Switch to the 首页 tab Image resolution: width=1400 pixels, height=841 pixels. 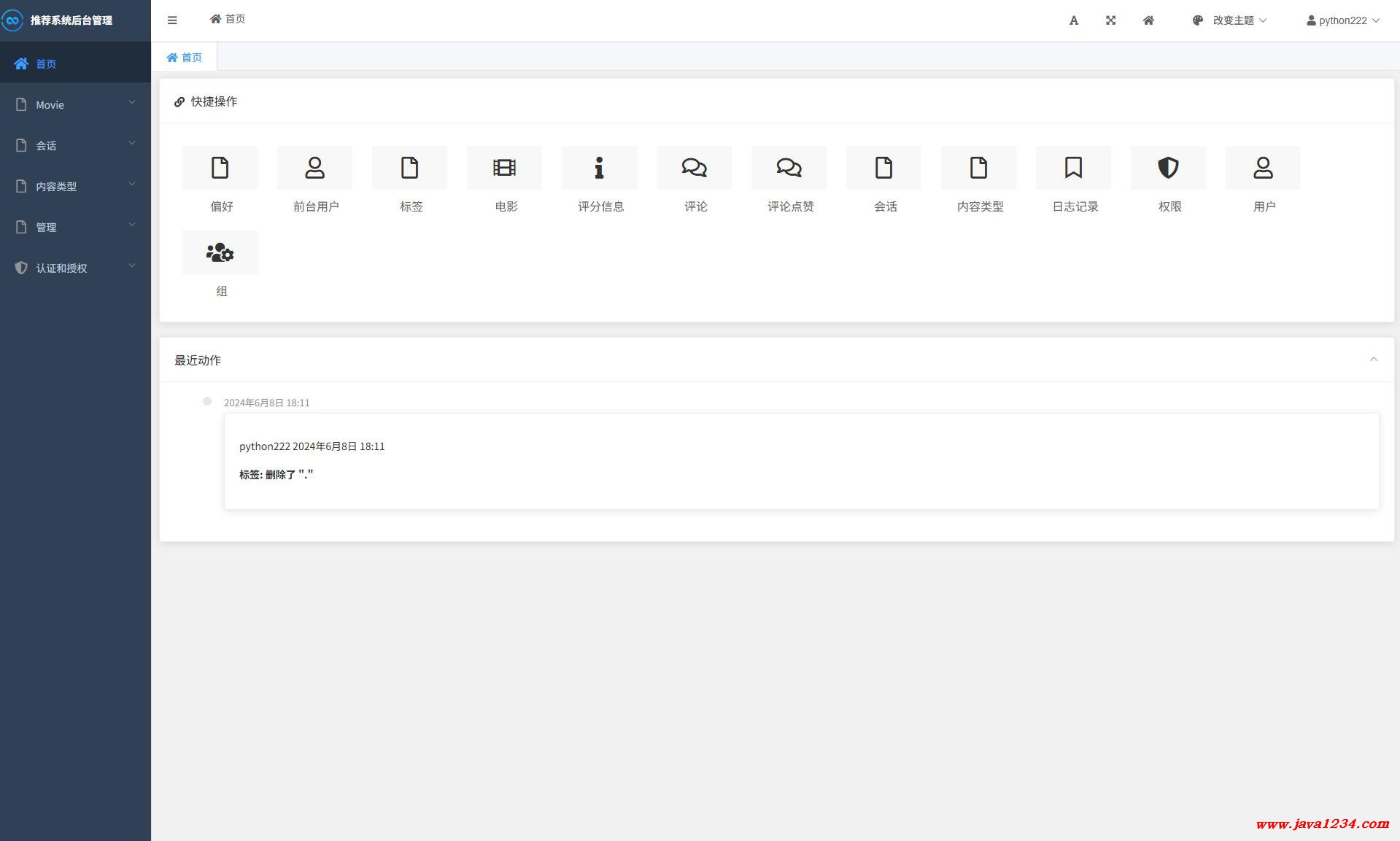point(185,57)
